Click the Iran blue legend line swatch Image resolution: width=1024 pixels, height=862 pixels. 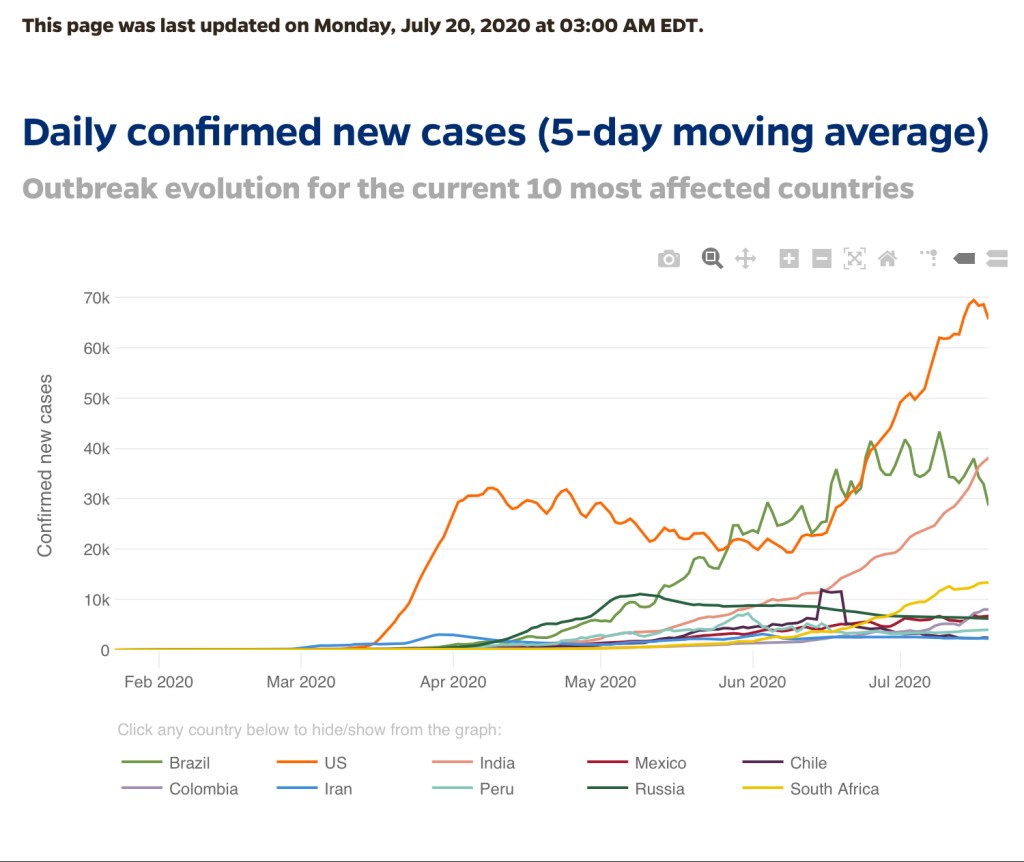(295, 789)
